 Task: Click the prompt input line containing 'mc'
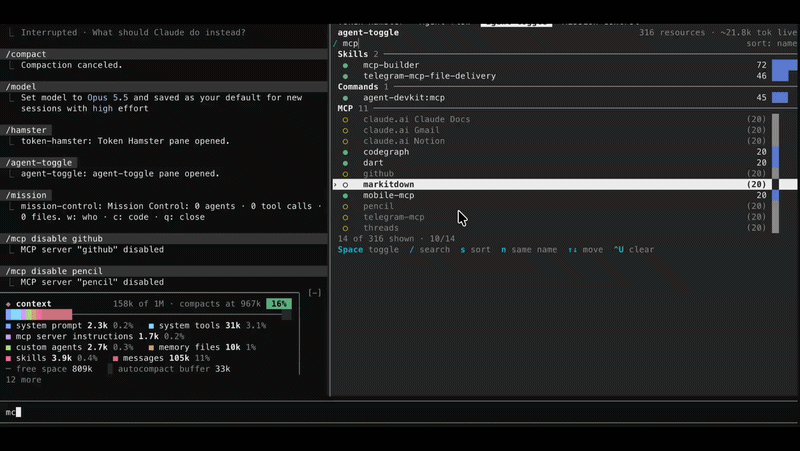pyautogui.click(x=400, y=412)
